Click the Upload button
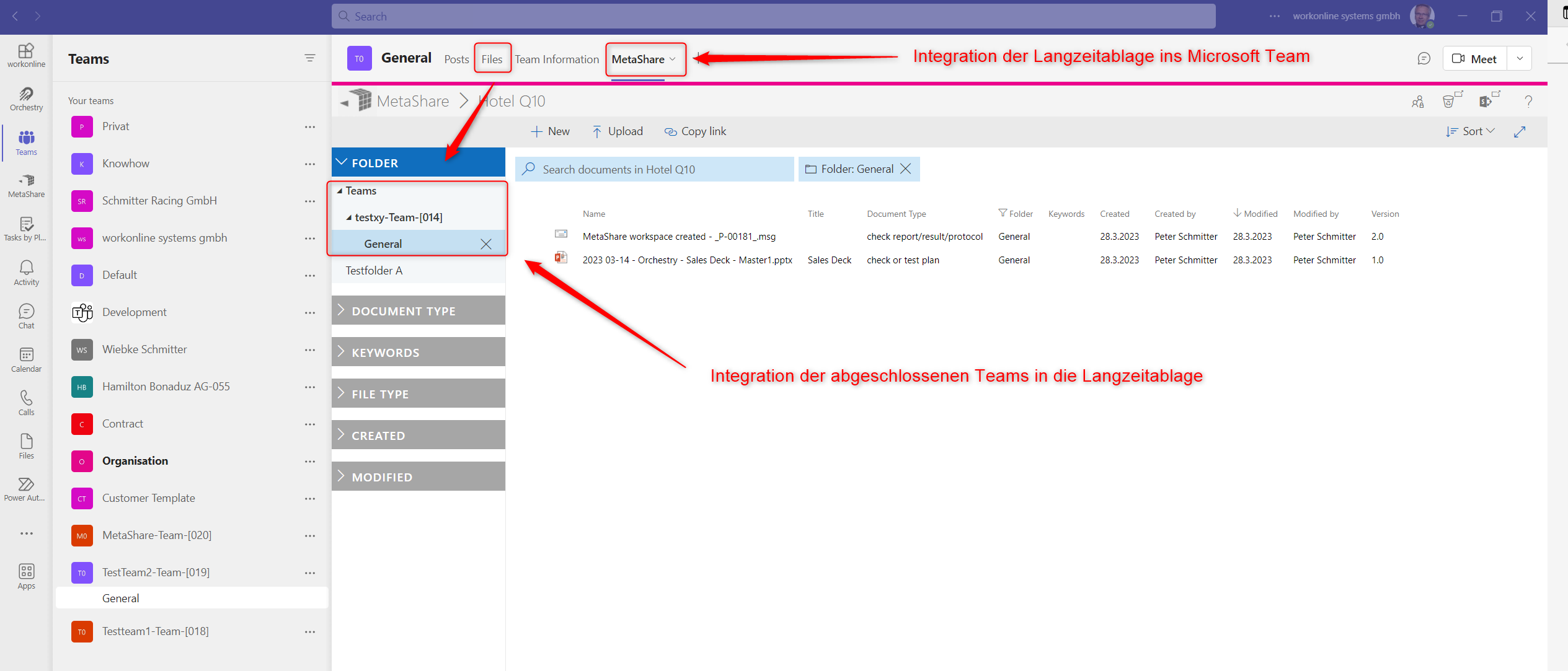Viewport: 1568px width, 671px height. pyautogui.click(x=618, y=131)
